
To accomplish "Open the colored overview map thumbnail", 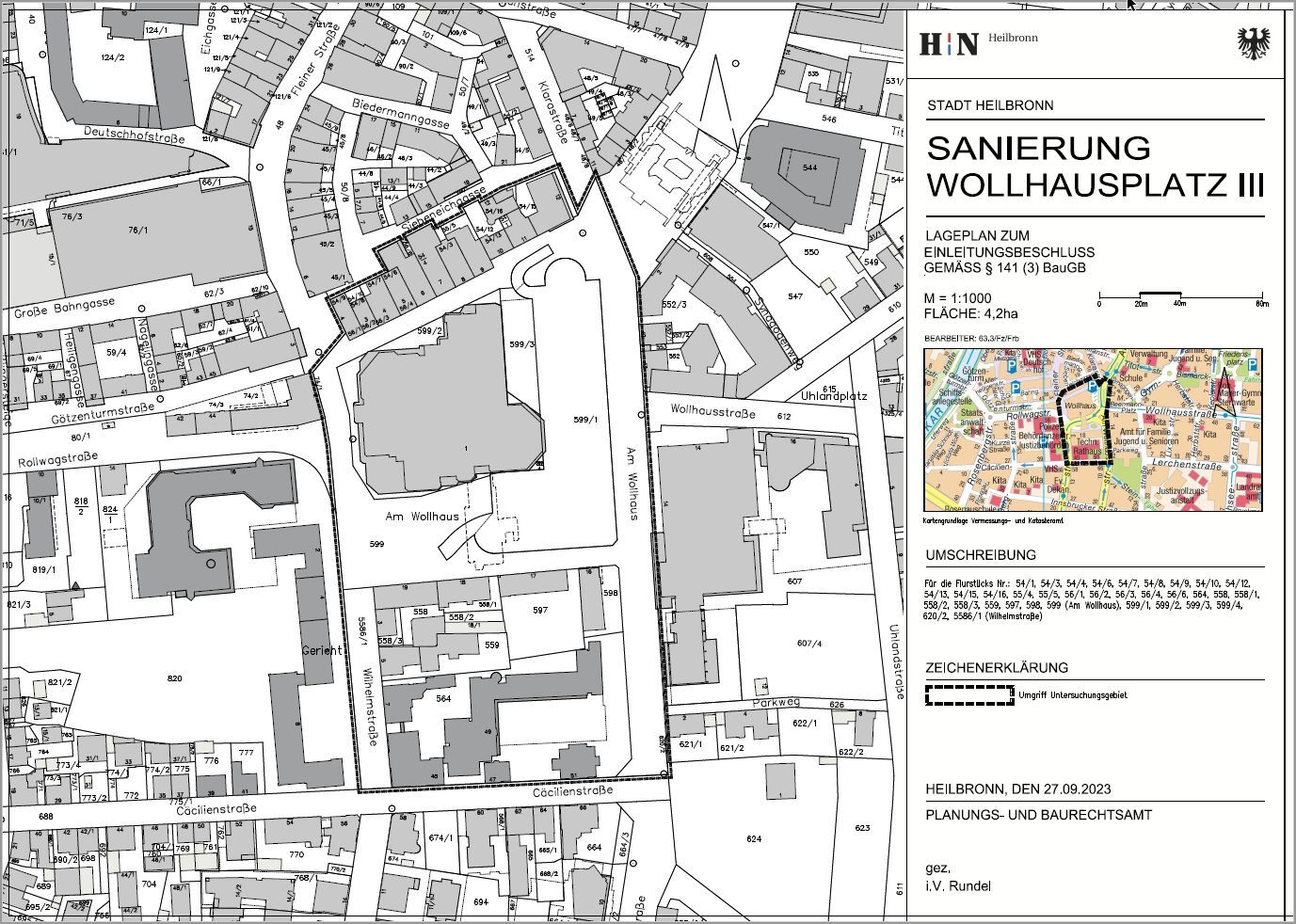I will point(1093,429).
